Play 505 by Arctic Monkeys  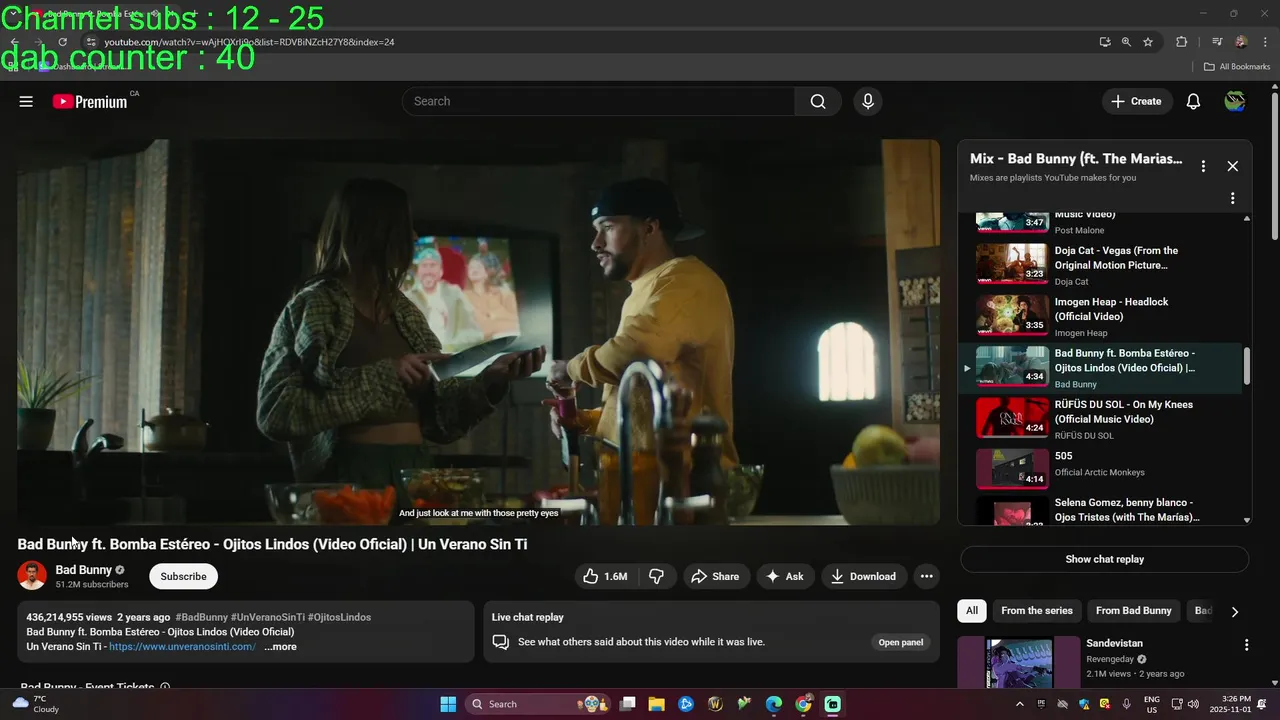[x=1100, y=470]
